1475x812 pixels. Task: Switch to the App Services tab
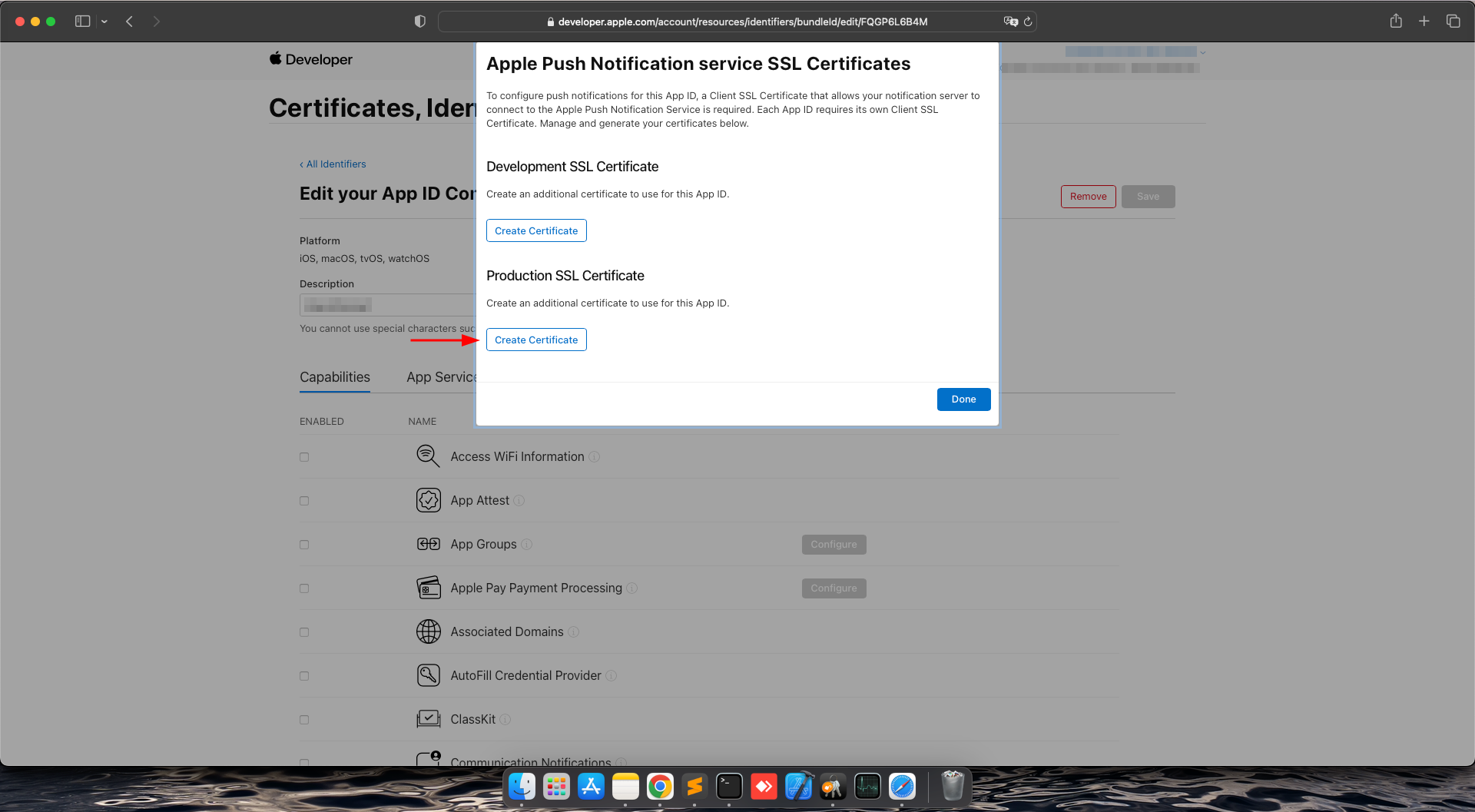(441, 377)
